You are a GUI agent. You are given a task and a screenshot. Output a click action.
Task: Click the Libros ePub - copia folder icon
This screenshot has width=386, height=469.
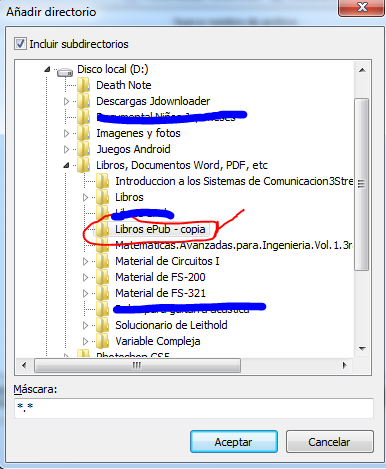click(x=102, y=229)
